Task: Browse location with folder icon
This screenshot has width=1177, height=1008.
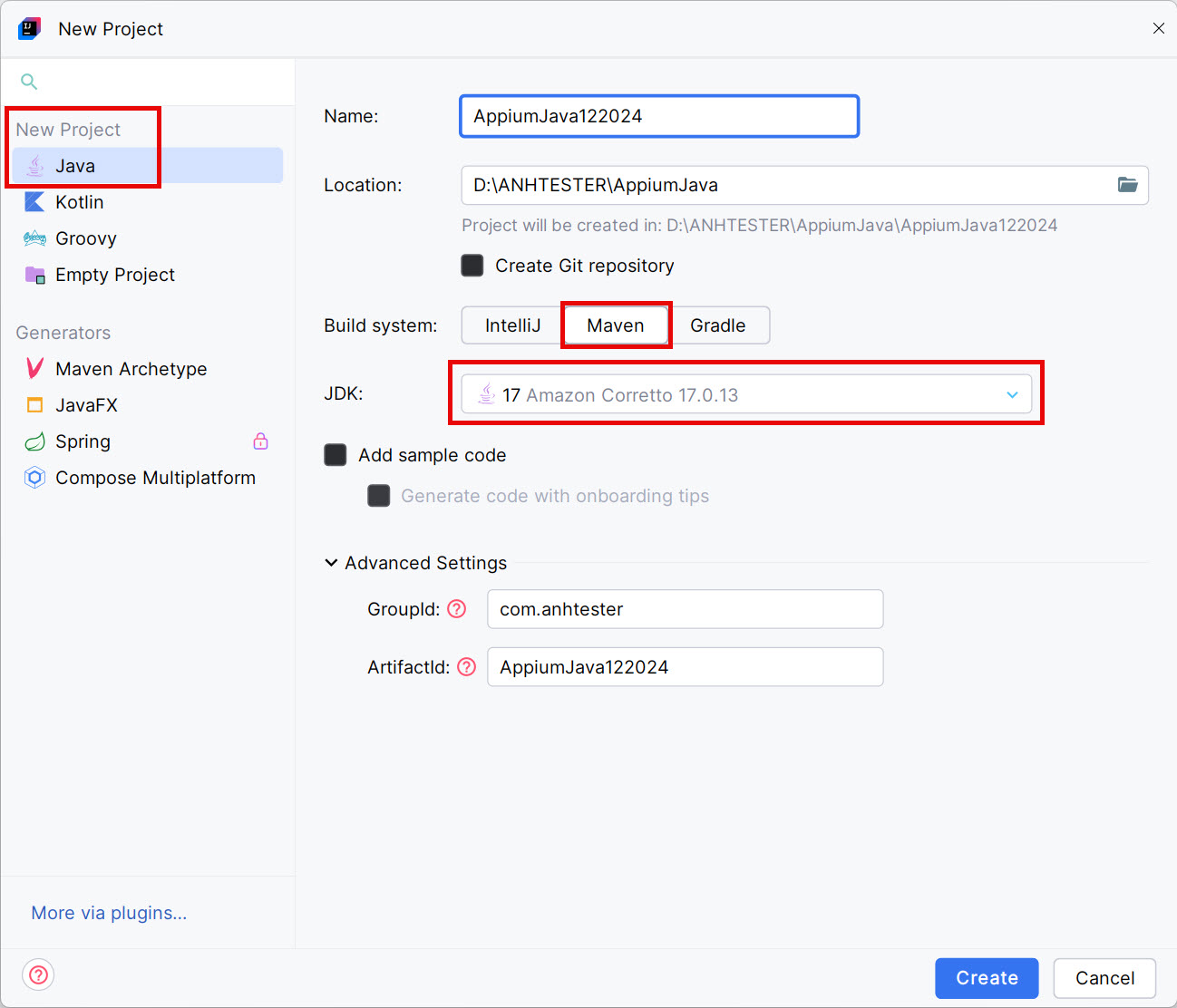Action: pyautogui.click(x=1127, y=185)
